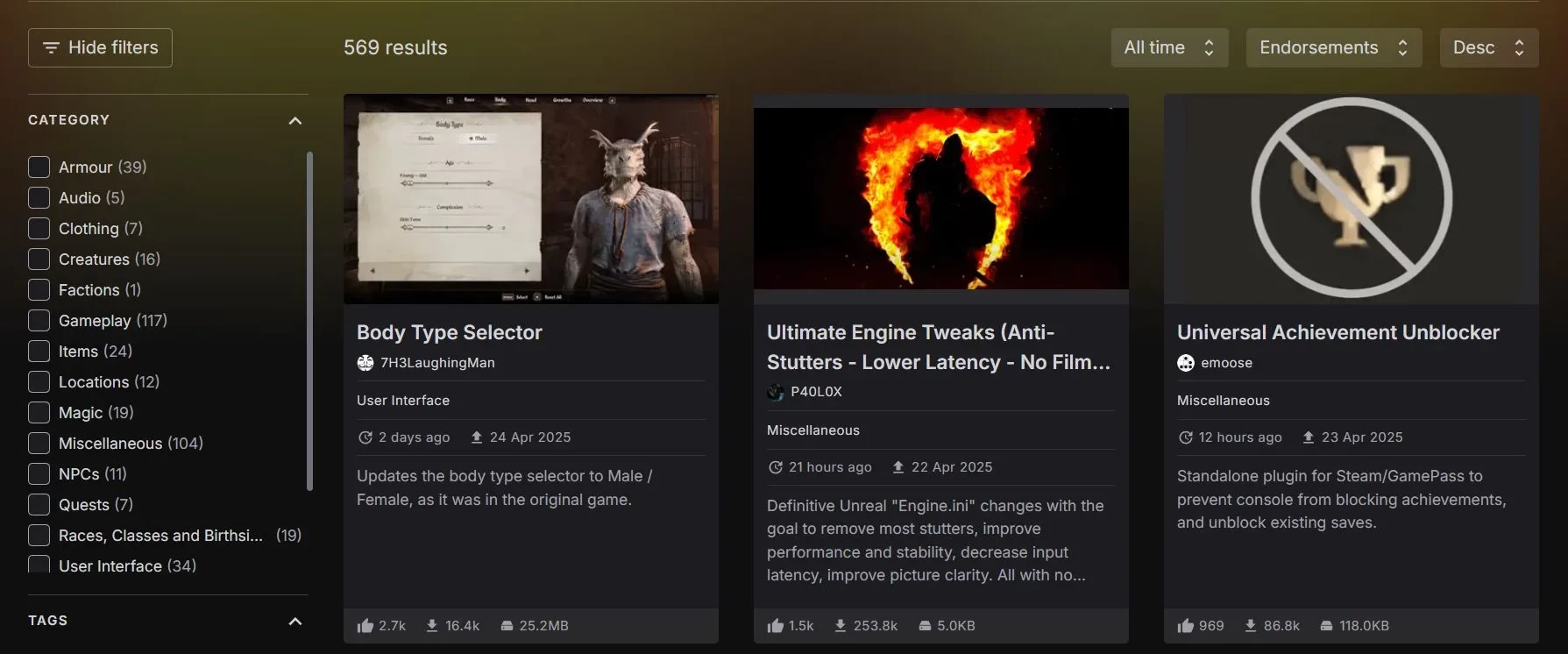This screenshot has height=654, width=1568.
Task: Click the endorsements thumbs-up icon on Body Type Selector
Action: point(365,626)
